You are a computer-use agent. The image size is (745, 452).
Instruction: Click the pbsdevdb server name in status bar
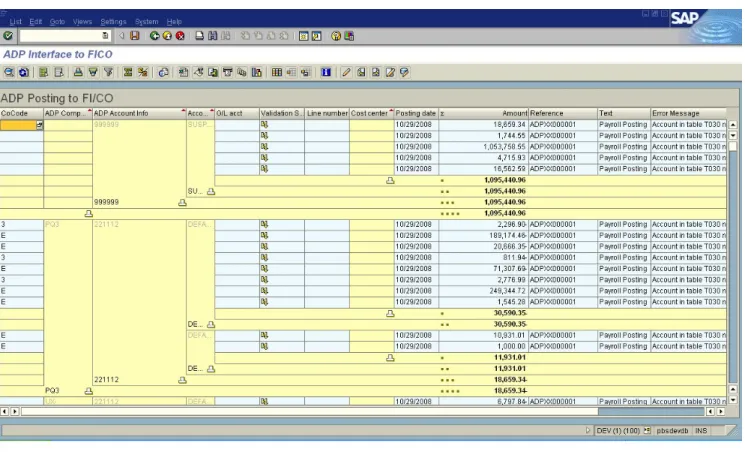click(672, 431)
